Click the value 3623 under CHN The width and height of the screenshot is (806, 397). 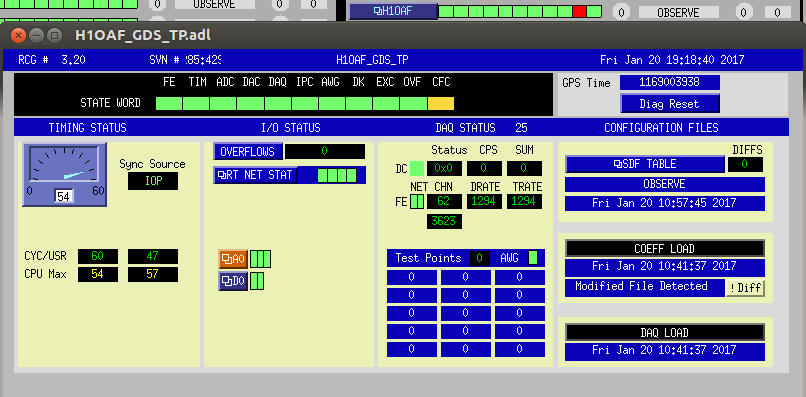444,221
